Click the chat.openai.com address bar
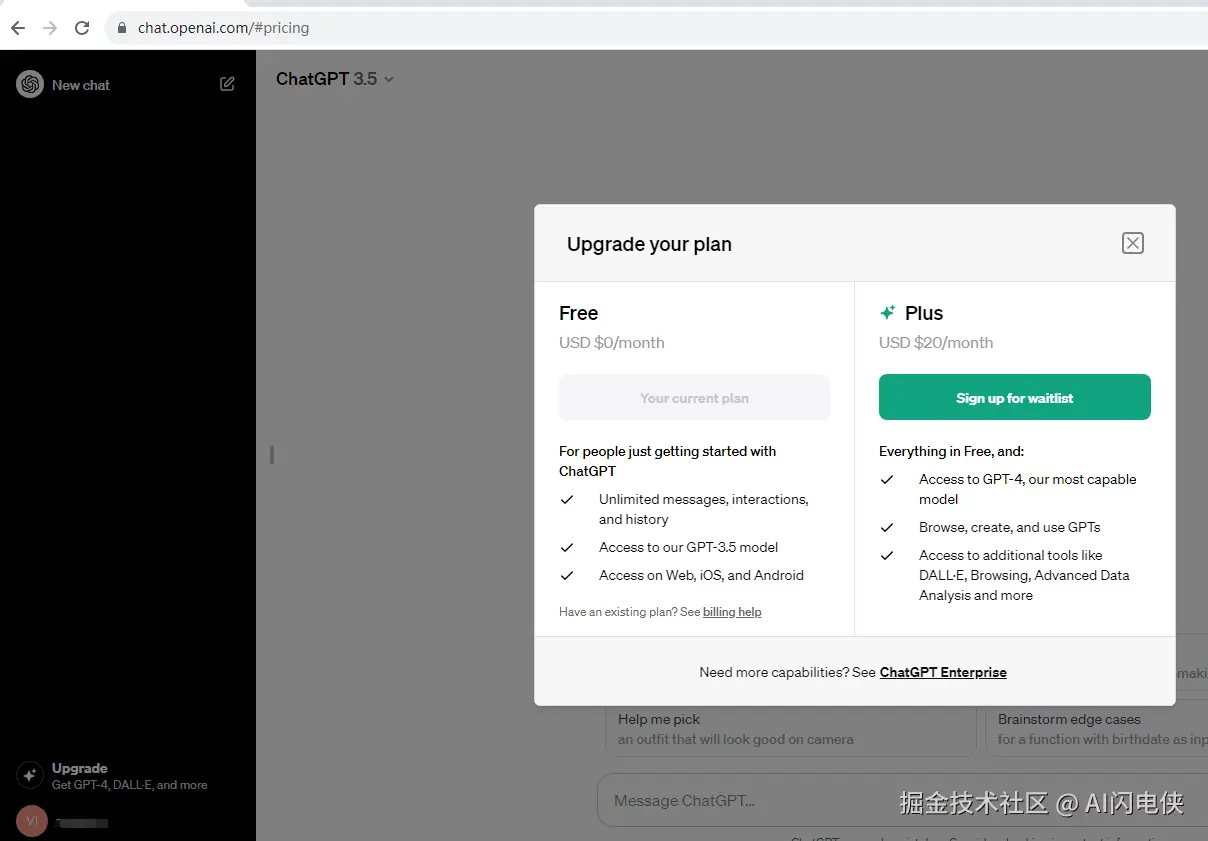This screenshot has width=1208, height=841. coord(656,28)
